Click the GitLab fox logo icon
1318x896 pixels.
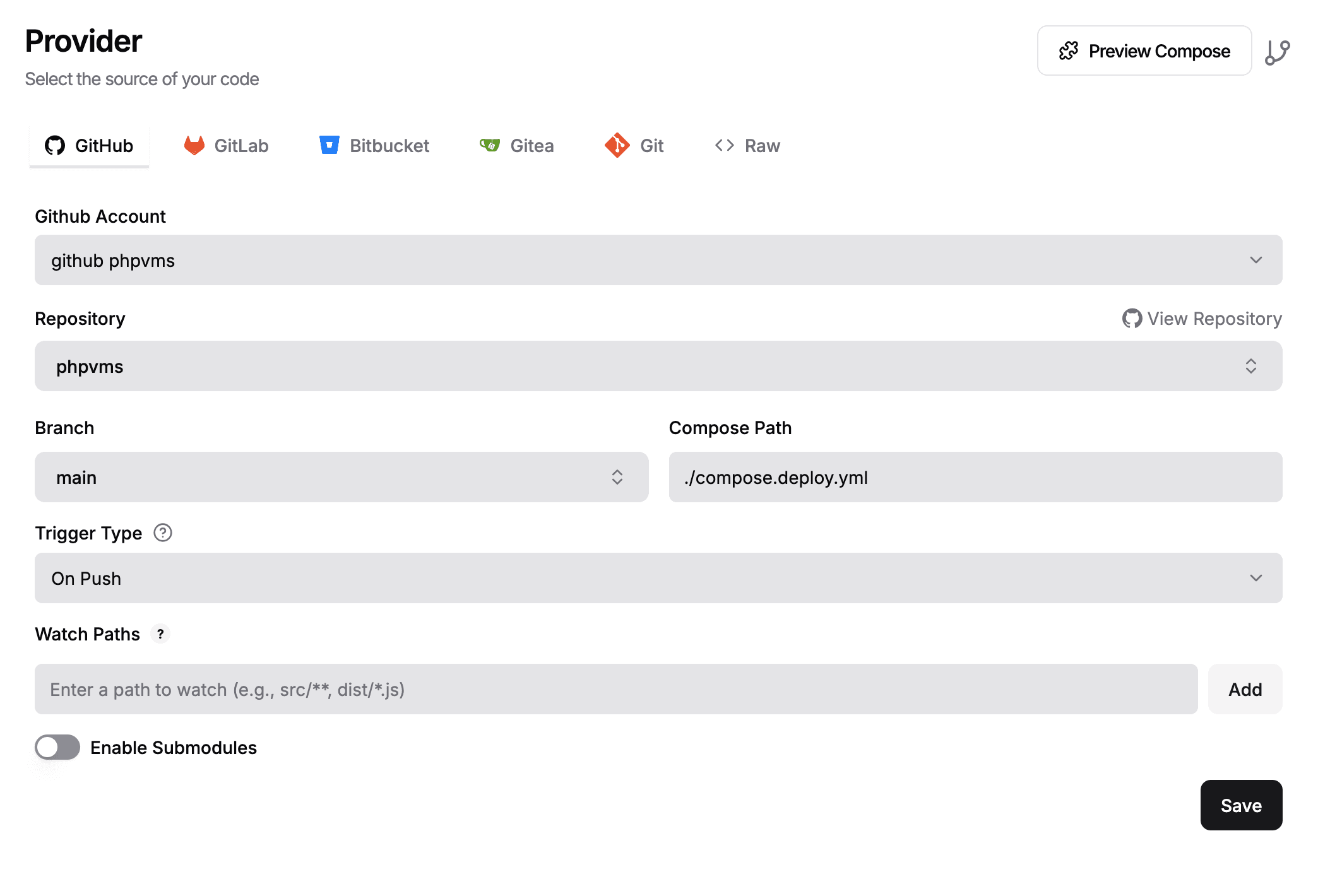194,145
